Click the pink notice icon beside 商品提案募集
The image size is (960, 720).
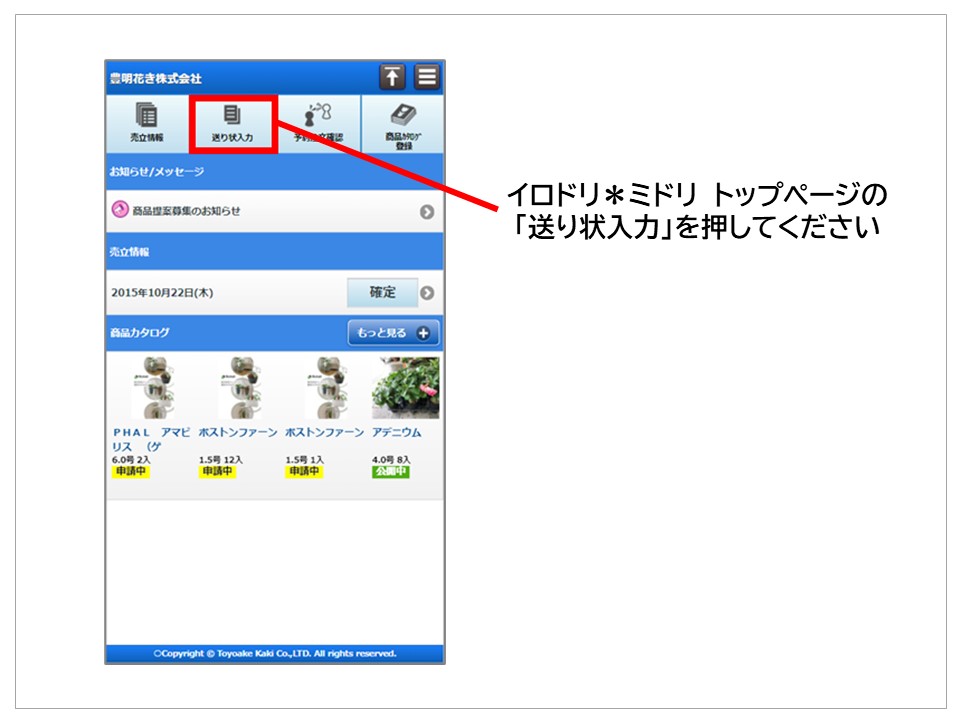(120, 211)
